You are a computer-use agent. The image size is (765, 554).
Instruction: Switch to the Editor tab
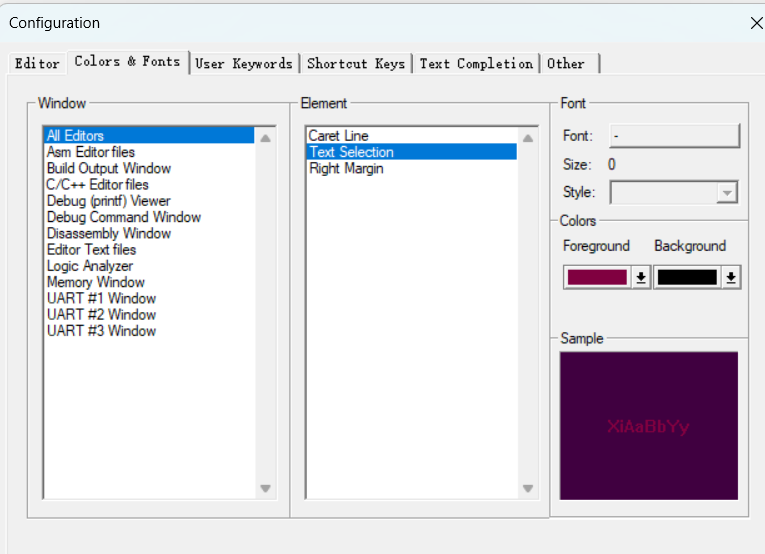[x=37, y=64]
